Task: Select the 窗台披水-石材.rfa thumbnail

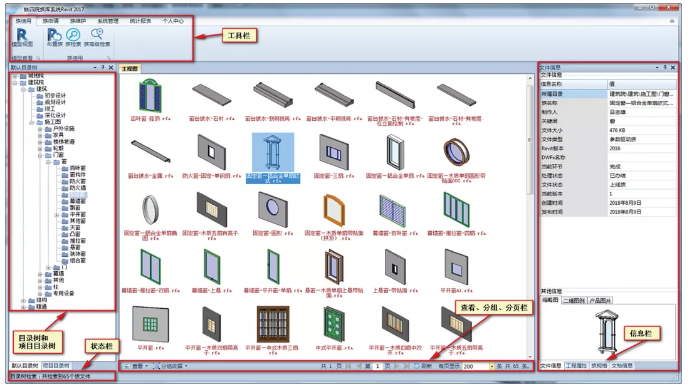Action: [x=212, y=95]
